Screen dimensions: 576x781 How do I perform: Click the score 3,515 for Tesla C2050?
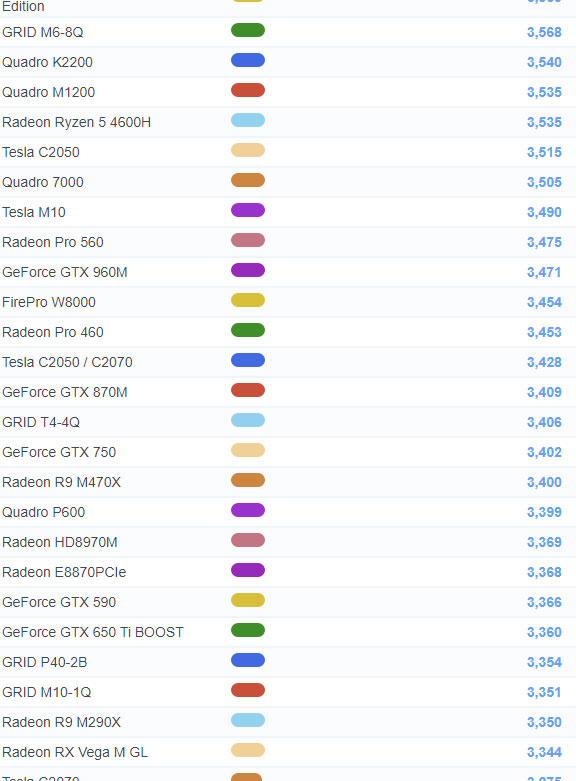click(544, 152)
